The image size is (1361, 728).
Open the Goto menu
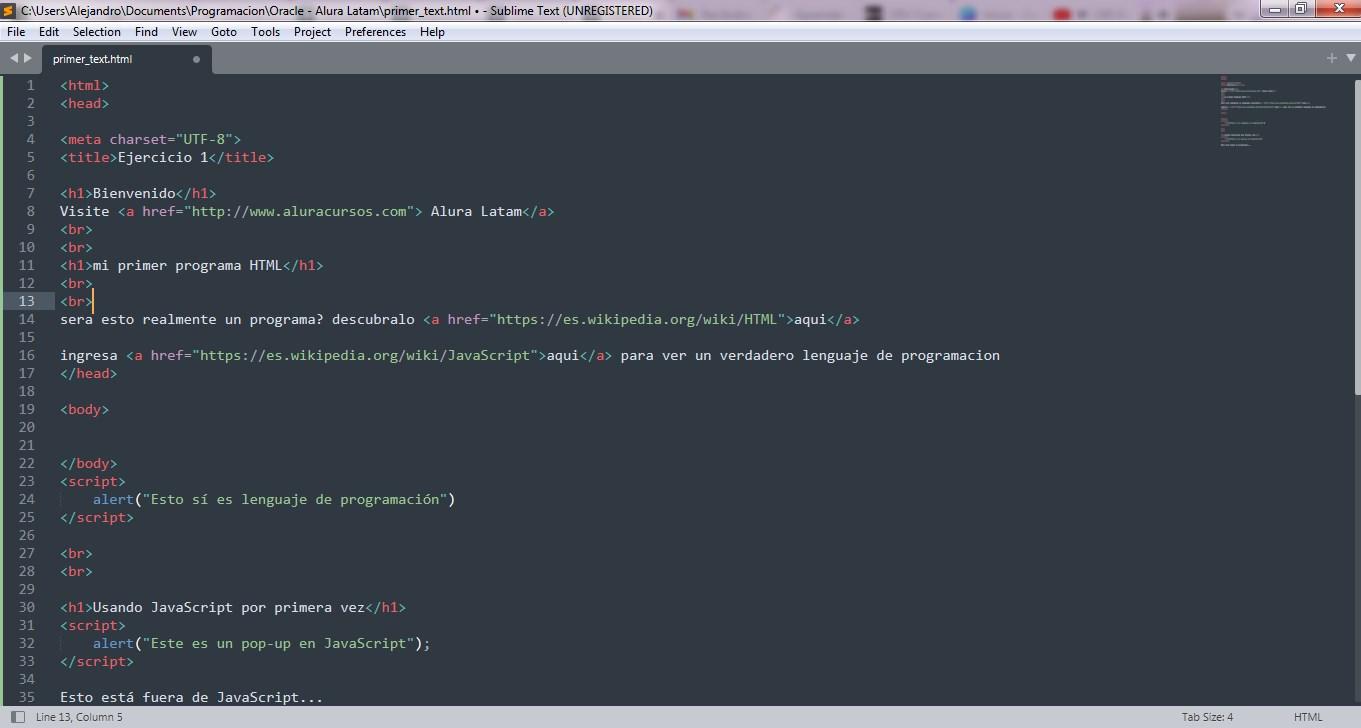[x=224, y=32]
